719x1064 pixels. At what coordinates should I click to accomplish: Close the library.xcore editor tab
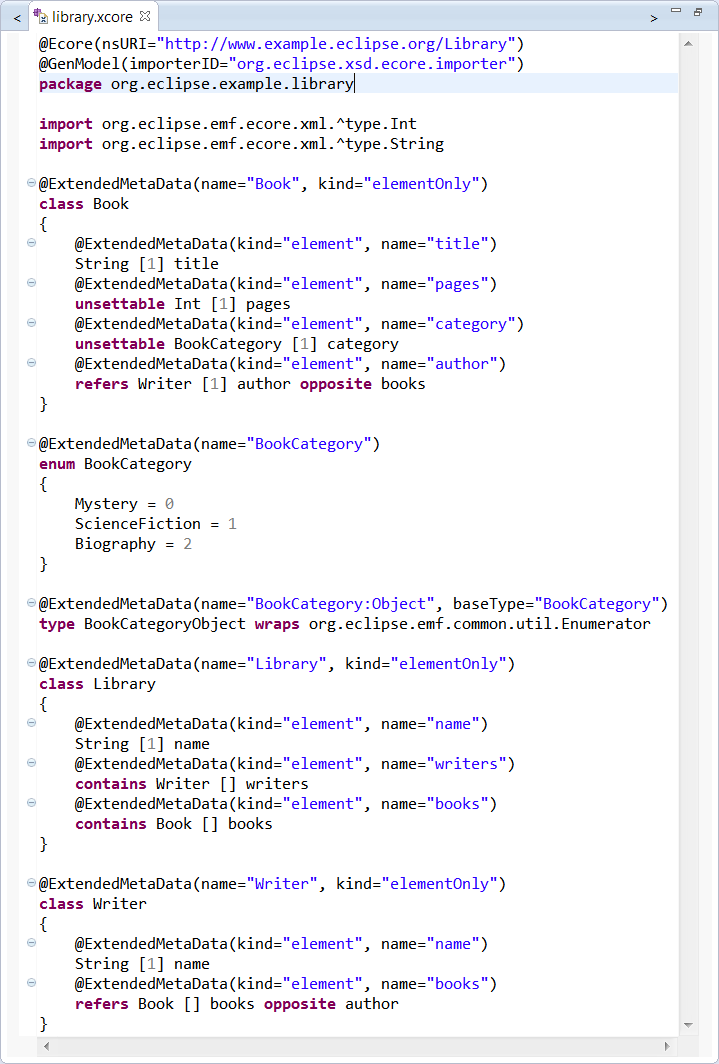point(144,17)
